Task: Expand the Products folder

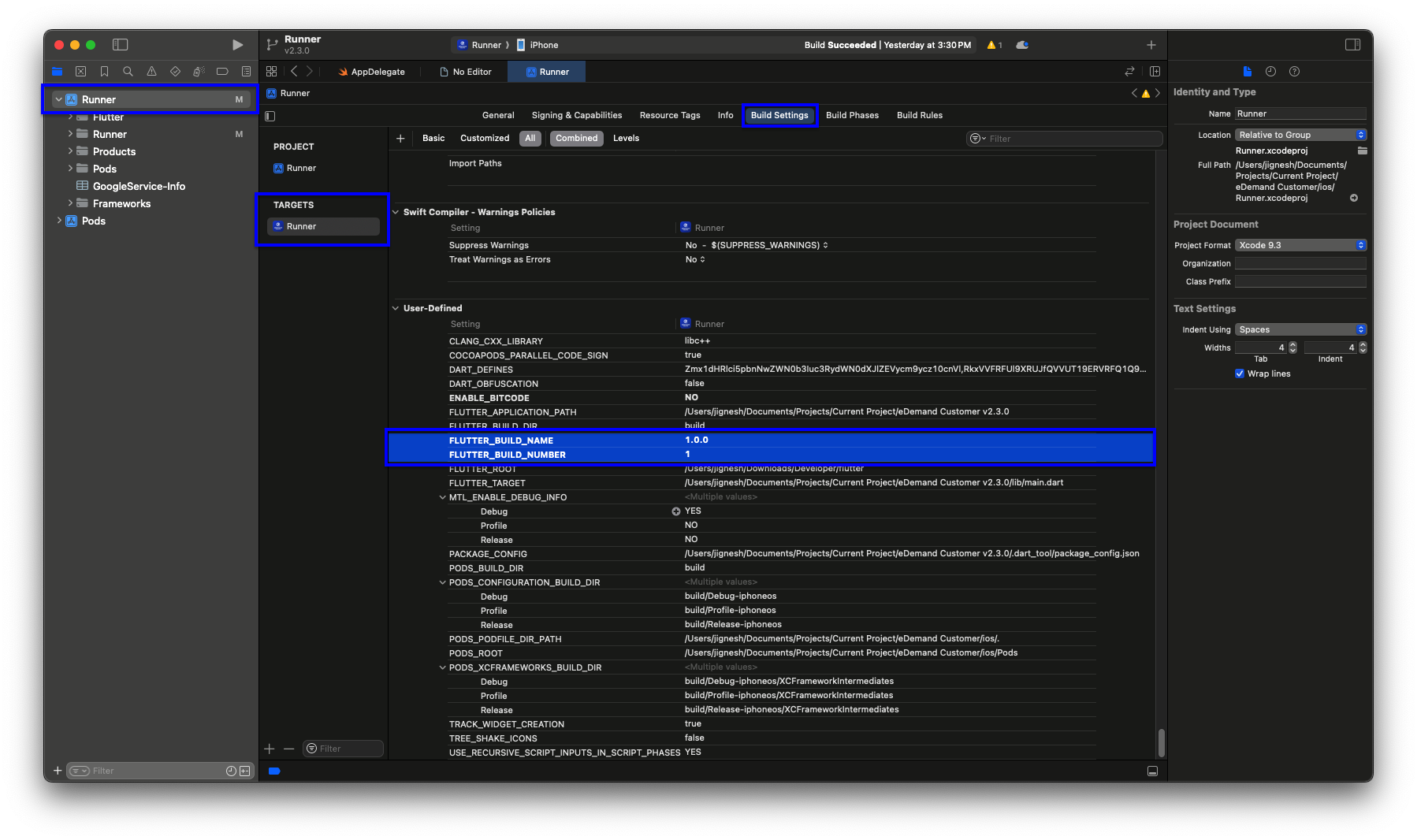Action: click(71, 151)
